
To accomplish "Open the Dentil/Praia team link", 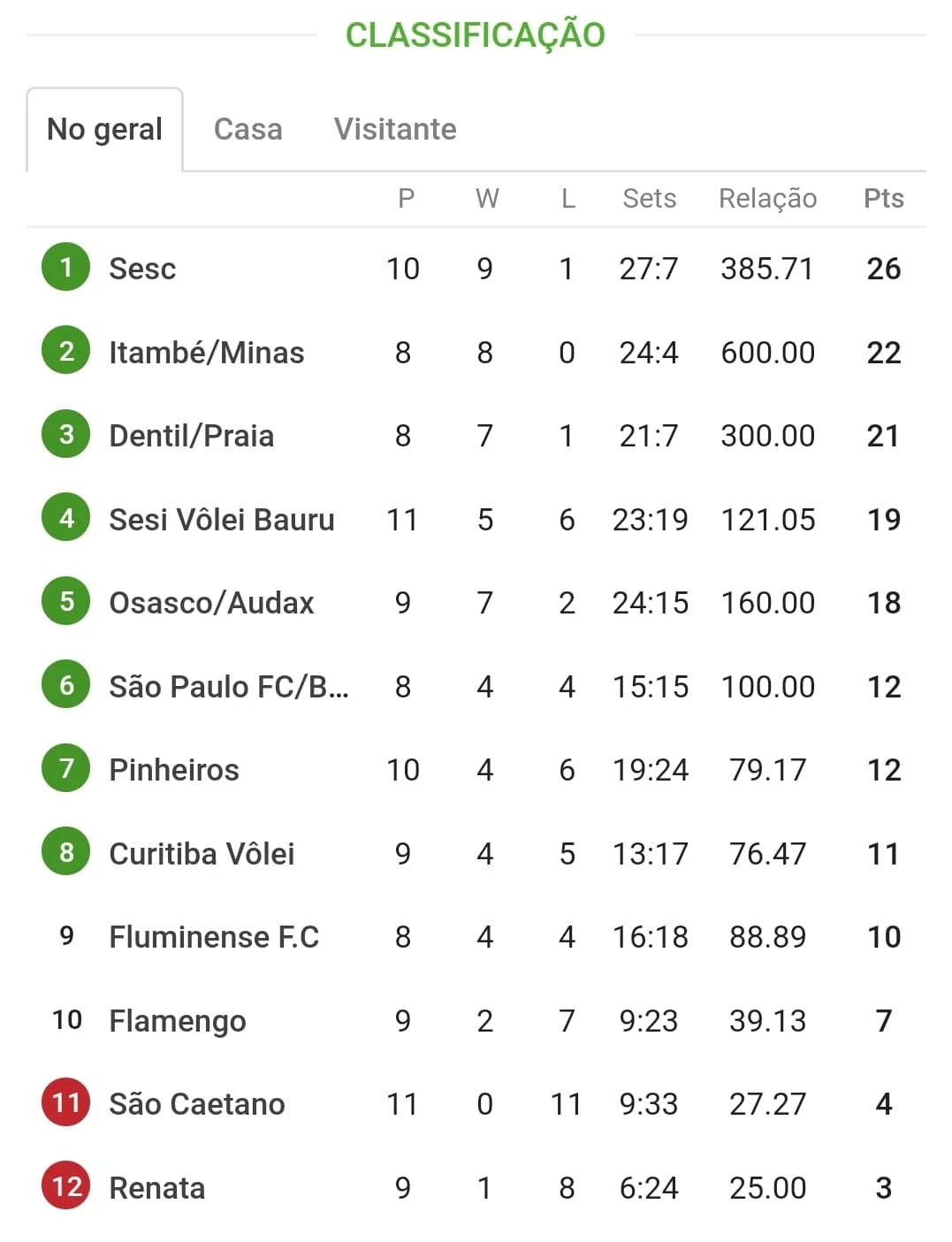I will point(192,436).
